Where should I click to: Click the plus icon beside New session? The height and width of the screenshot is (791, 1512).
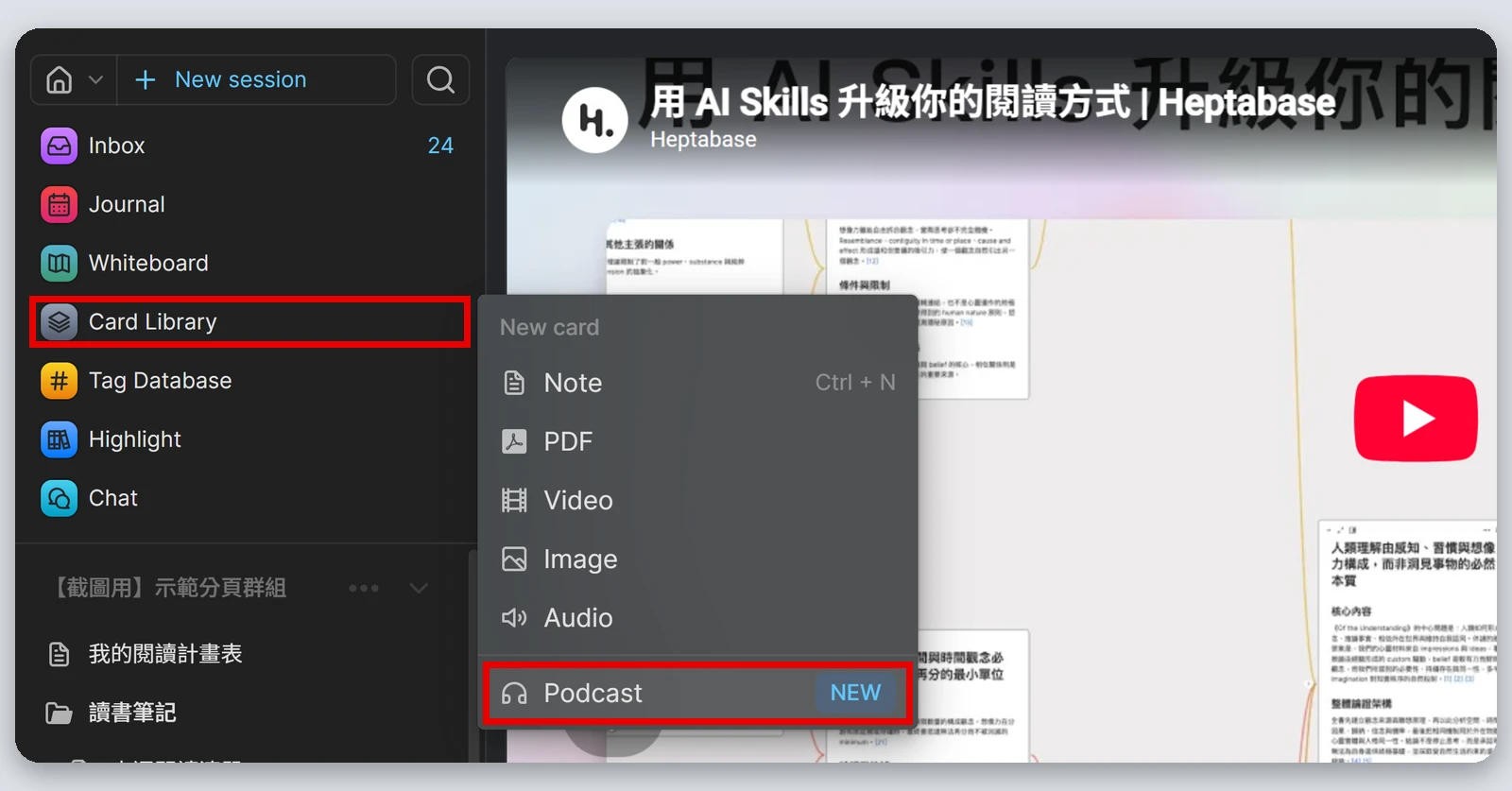pos(146,79)
